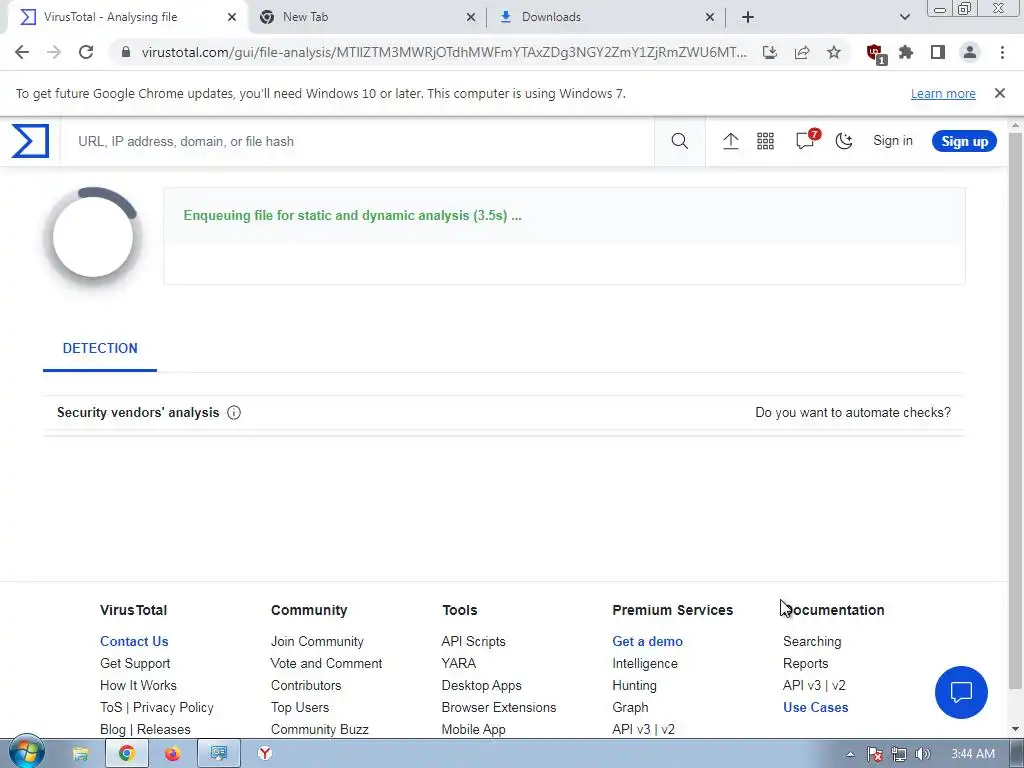Screen dimensions: 1024x768
Task: Open Windows Explorer from the taskbar
Action: [x=80, y=754]
